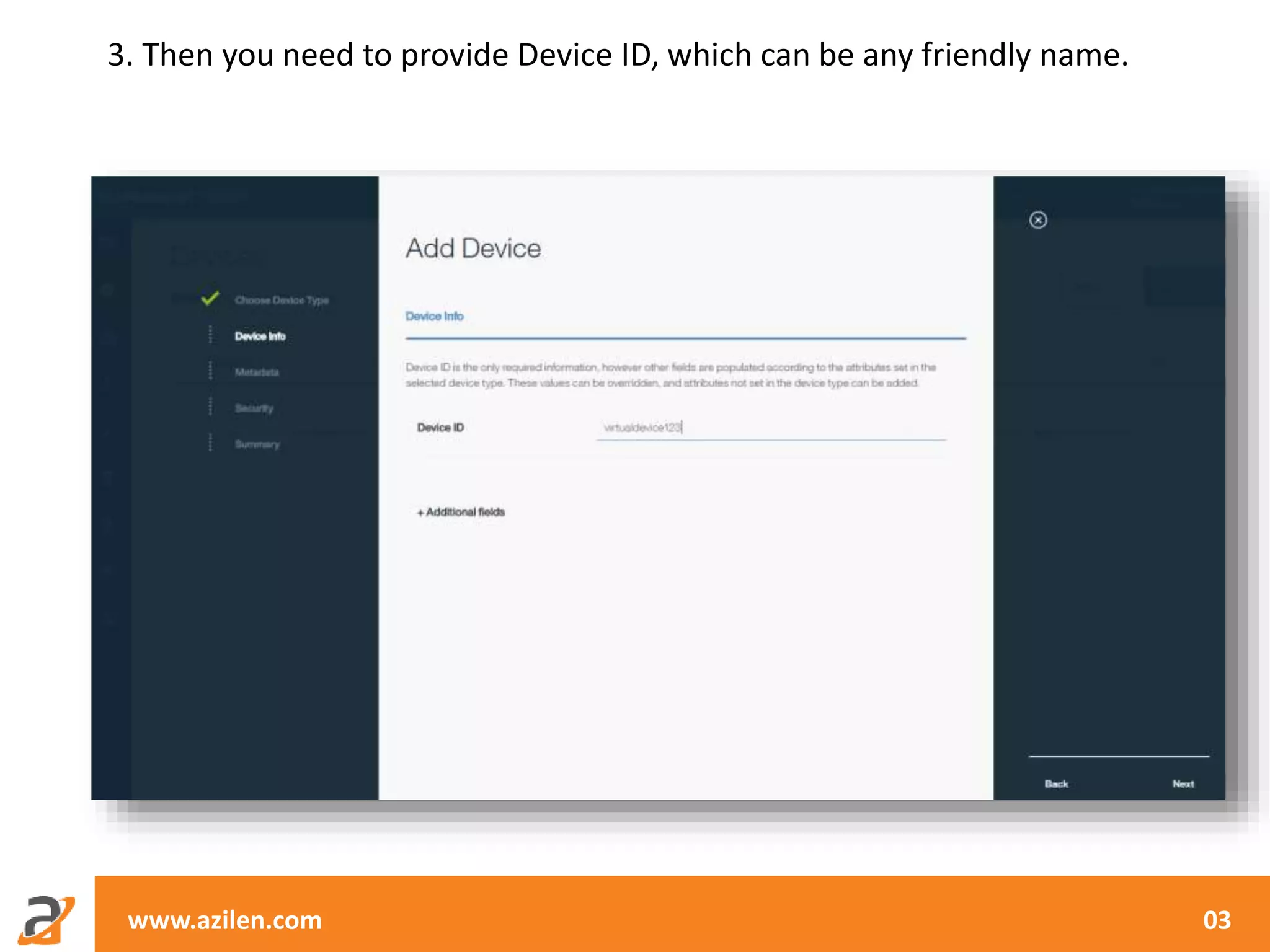Select Device Info step in sidebar
The width and height of the screenshot is (1270, 952).
point(260,336)
